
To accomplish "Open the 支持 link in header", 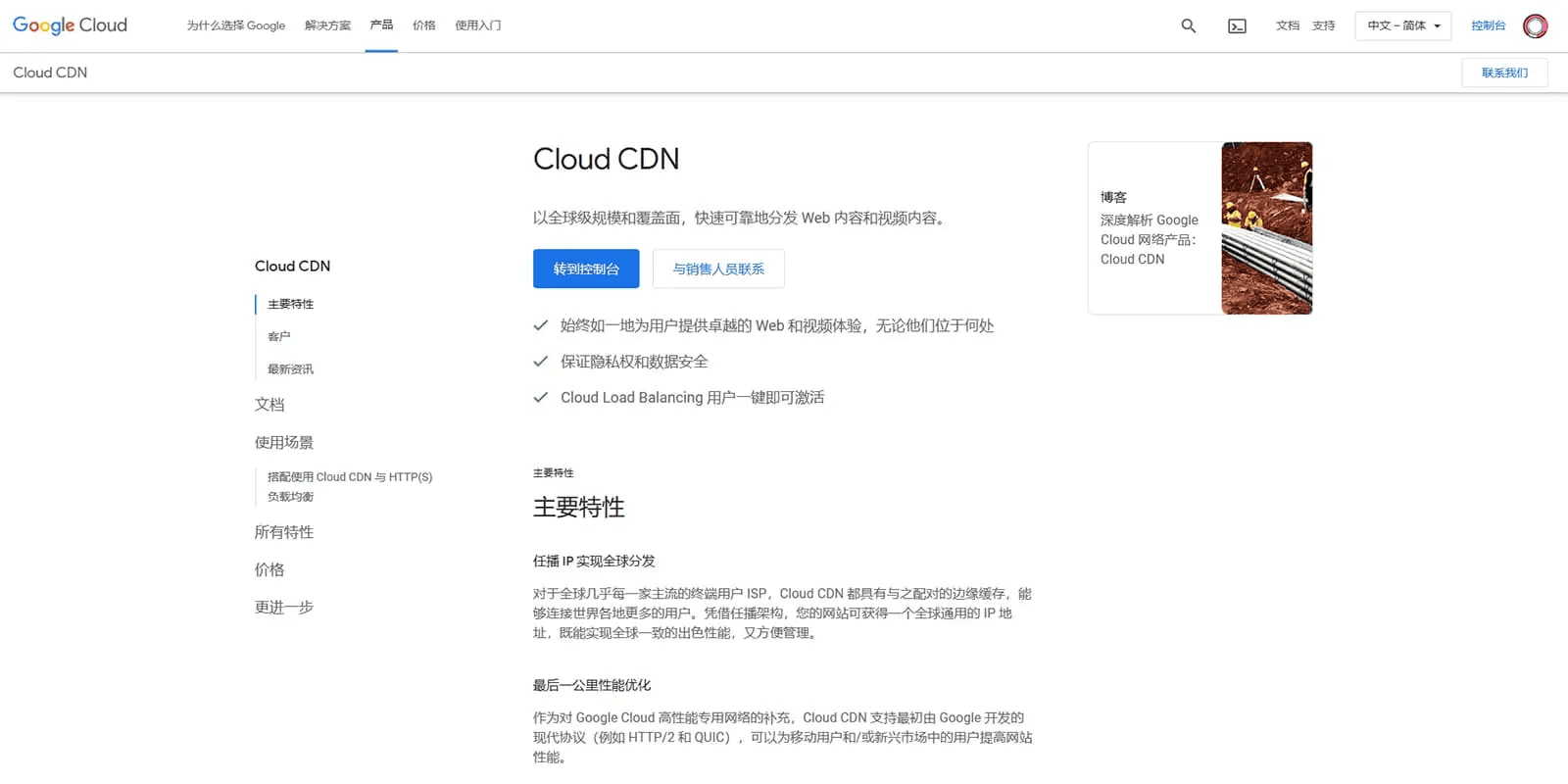I will click(1324, 25).
